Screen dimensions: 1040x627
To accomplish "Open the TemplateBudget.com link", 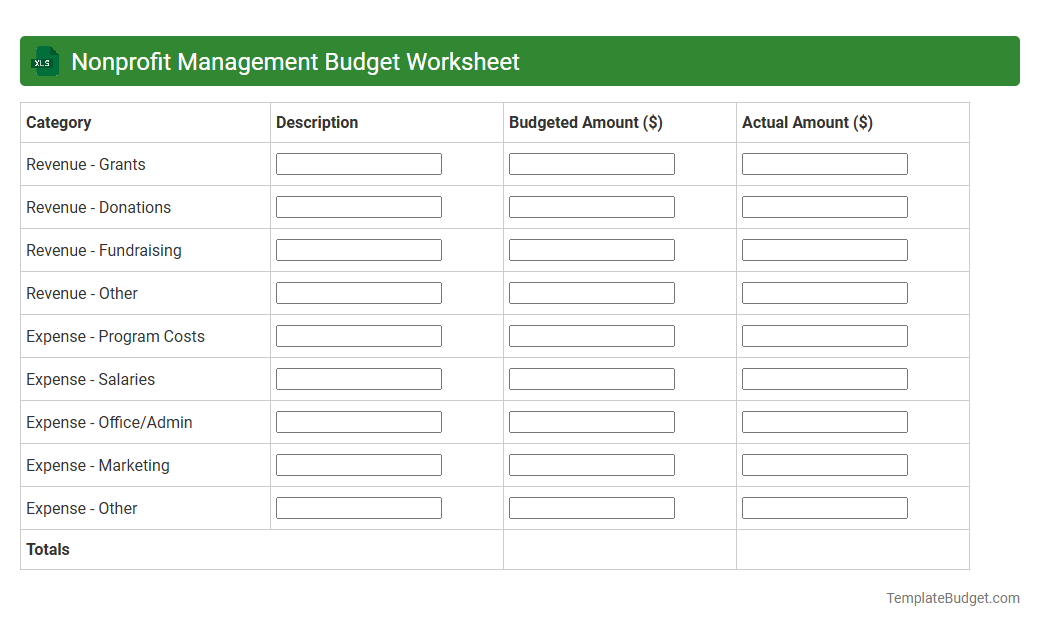I will [x=952, y=598].
